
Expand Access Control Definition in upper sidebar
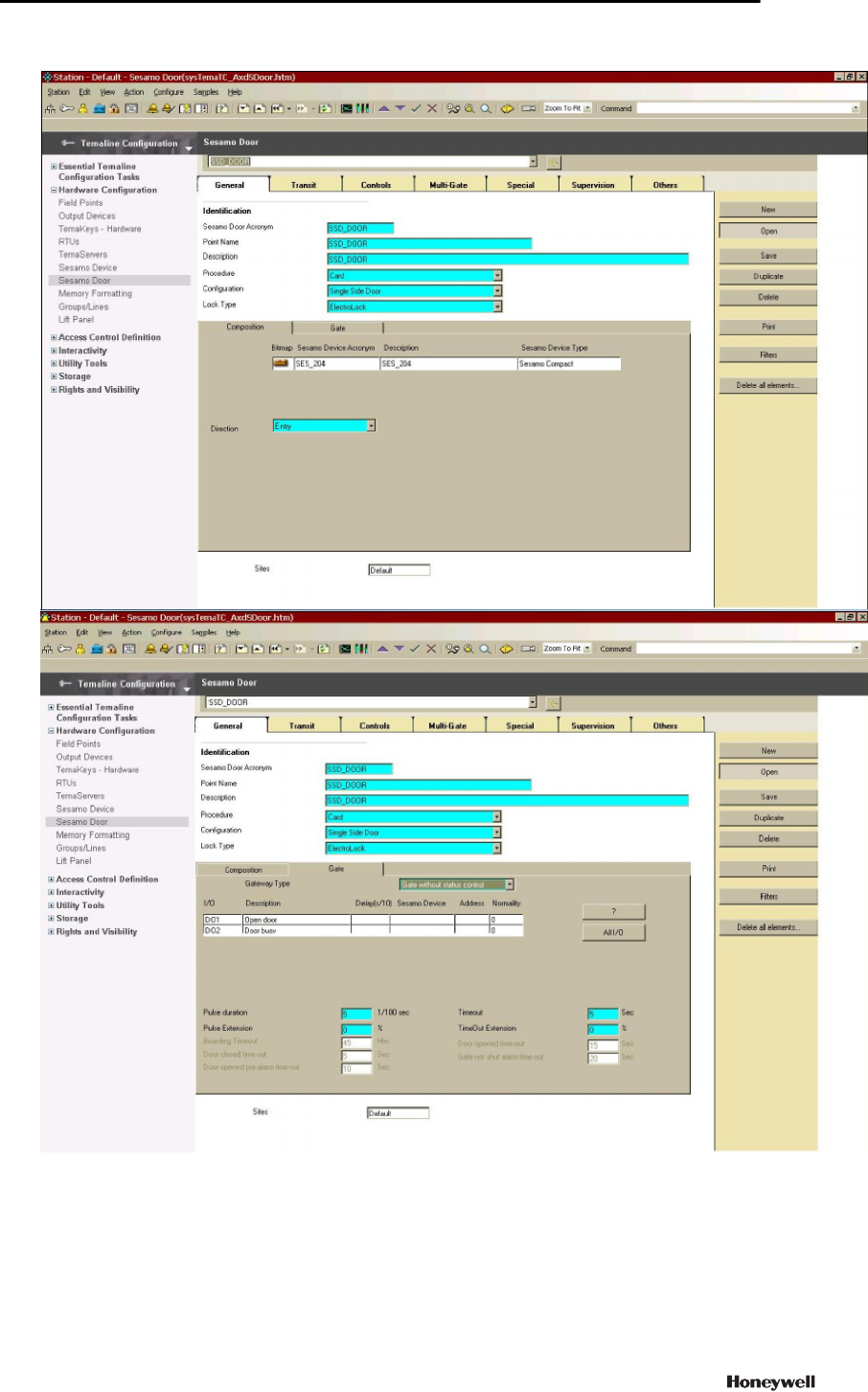pyautogui.click(x=54, y=337)
